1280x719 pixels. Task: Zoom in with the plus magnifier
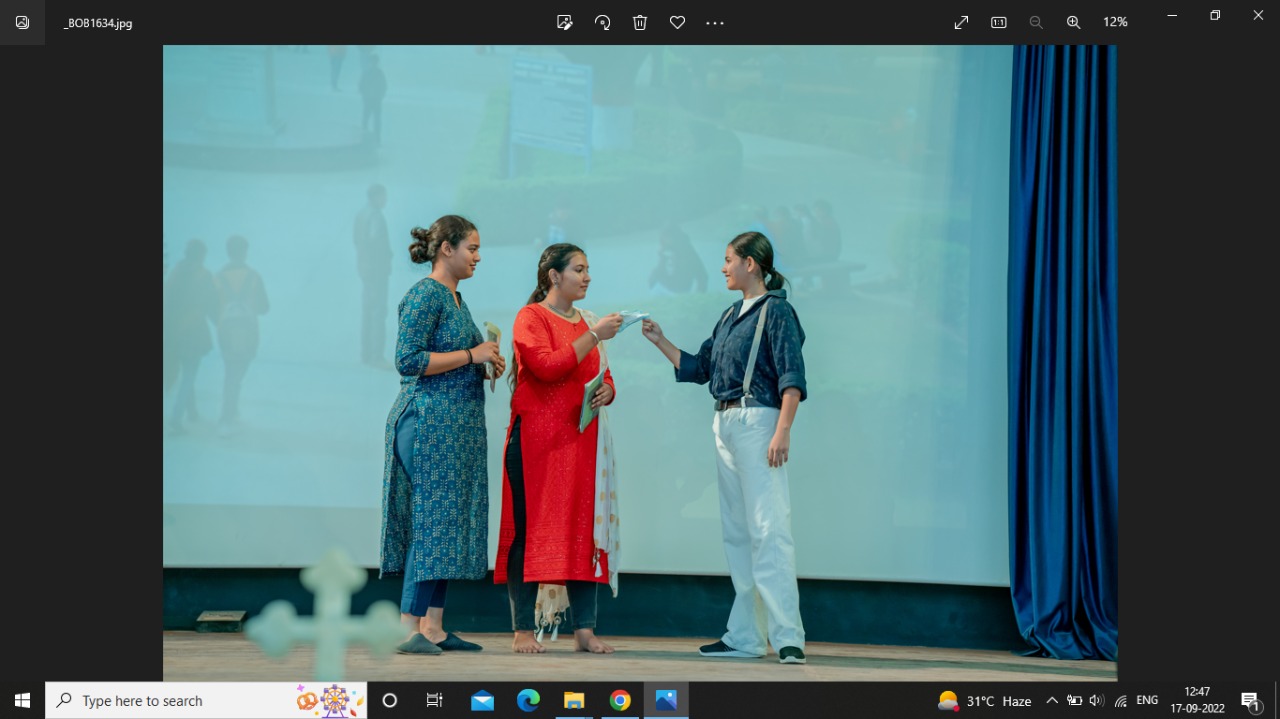point(1073,22)
